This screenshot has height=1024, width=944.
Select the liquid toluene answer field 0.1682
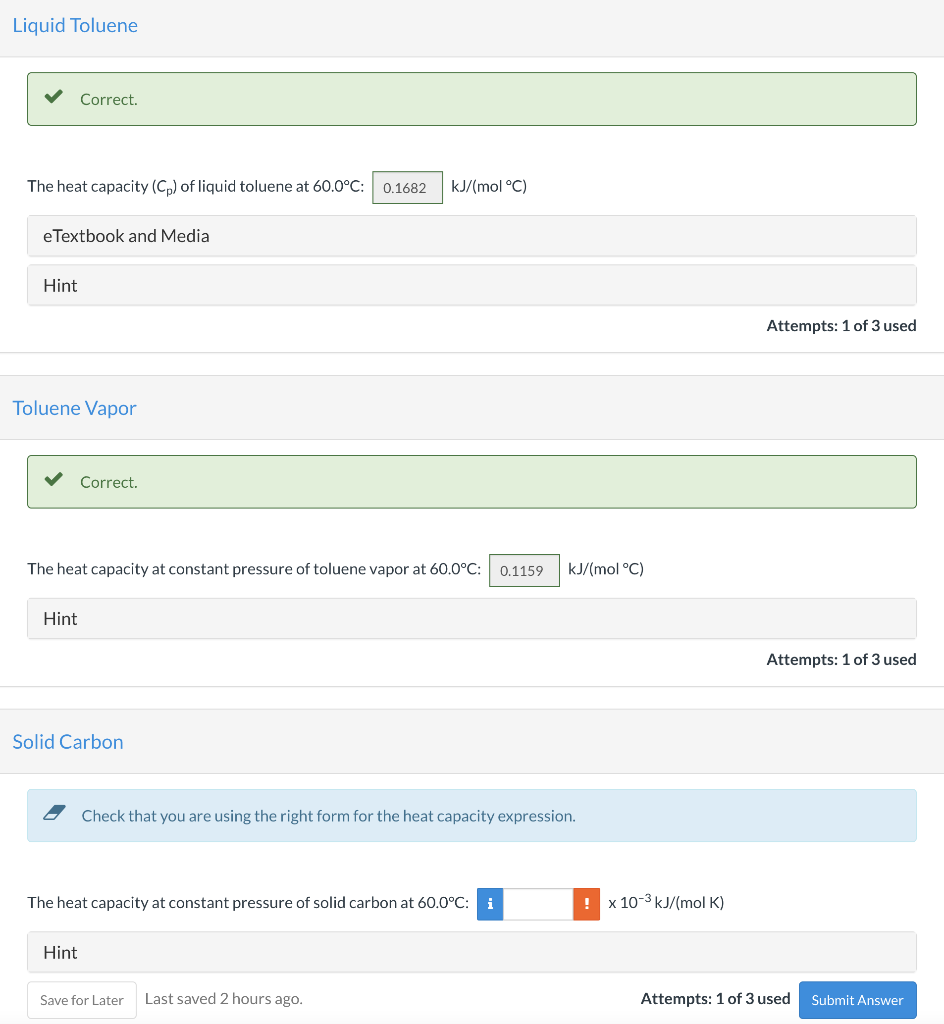click(x=407, y=187)
